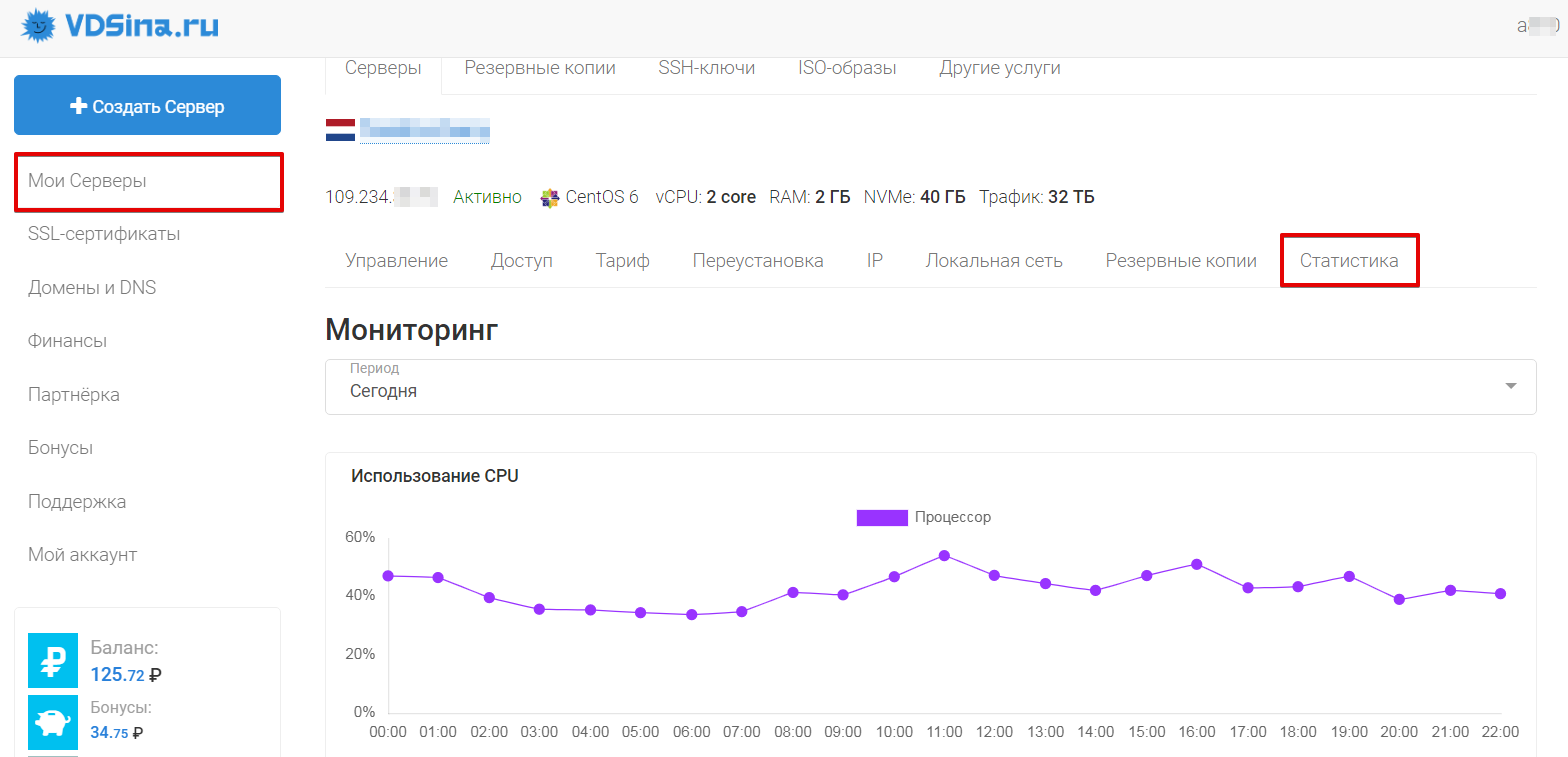Image resolution: width=1568 pixels, height=757 pixels.
Task: Click the Активно status text
Action: tap(487, 198)
